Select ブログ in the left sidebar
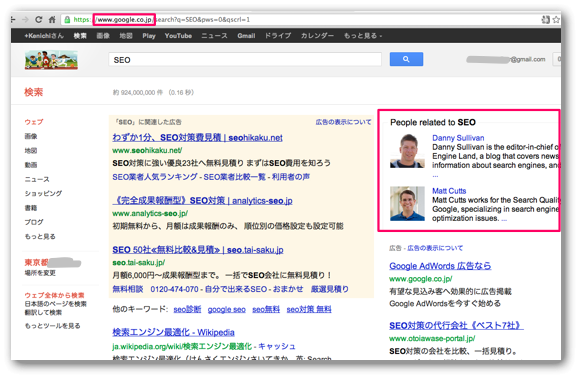Screen dimensions: 578x377 (34, 222)
